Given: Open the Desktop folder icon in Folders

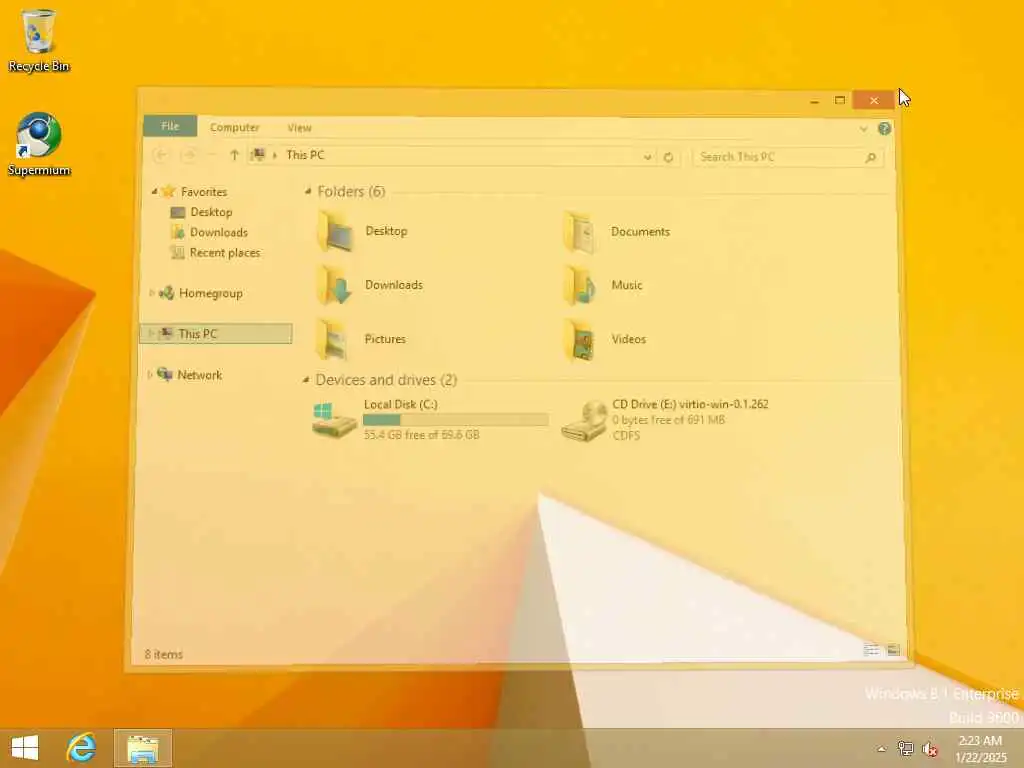Looking at the screenshot, I should pyautogui.click(x=336, y=231).
